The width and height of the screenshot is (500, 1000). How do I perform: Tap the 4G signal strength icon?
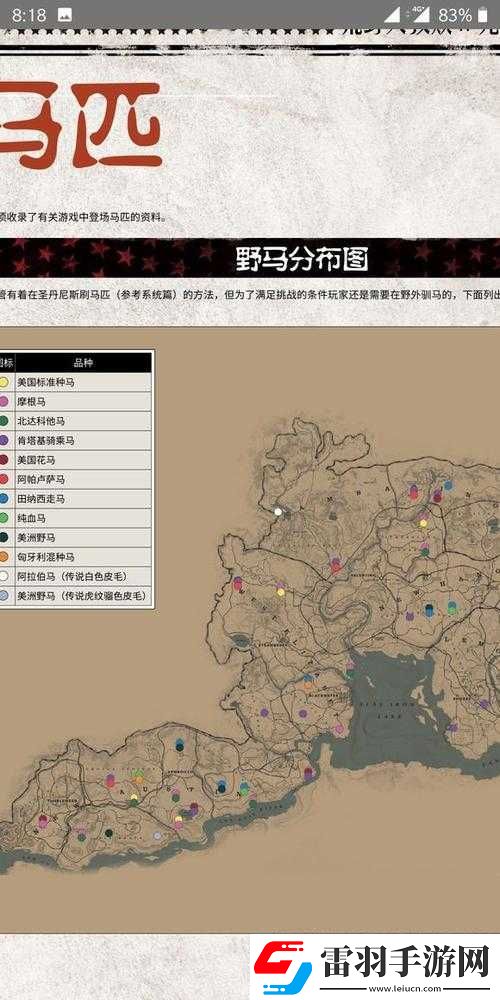(x=420, y=14)
